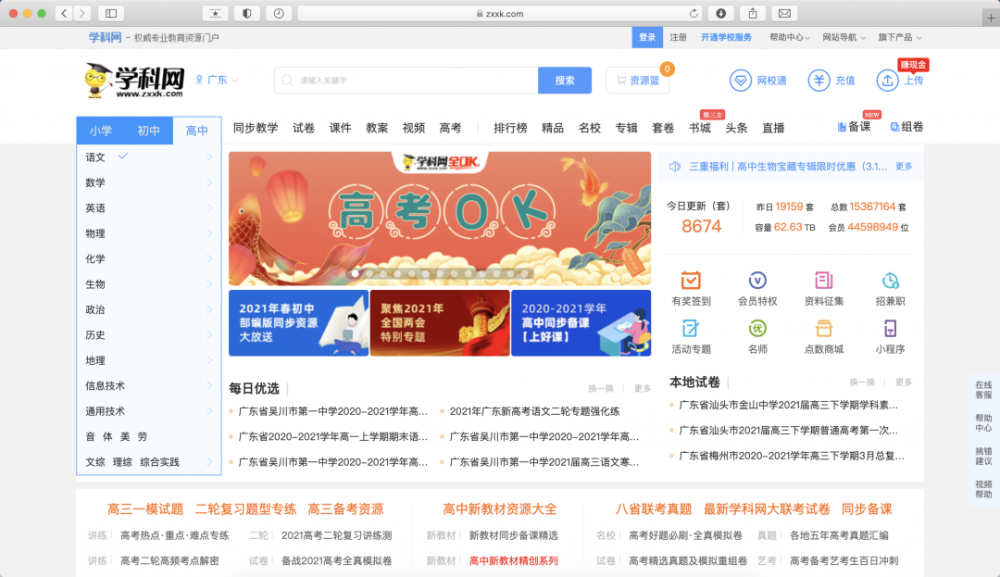Switch to the 小学 tab

tap(101, 131)
